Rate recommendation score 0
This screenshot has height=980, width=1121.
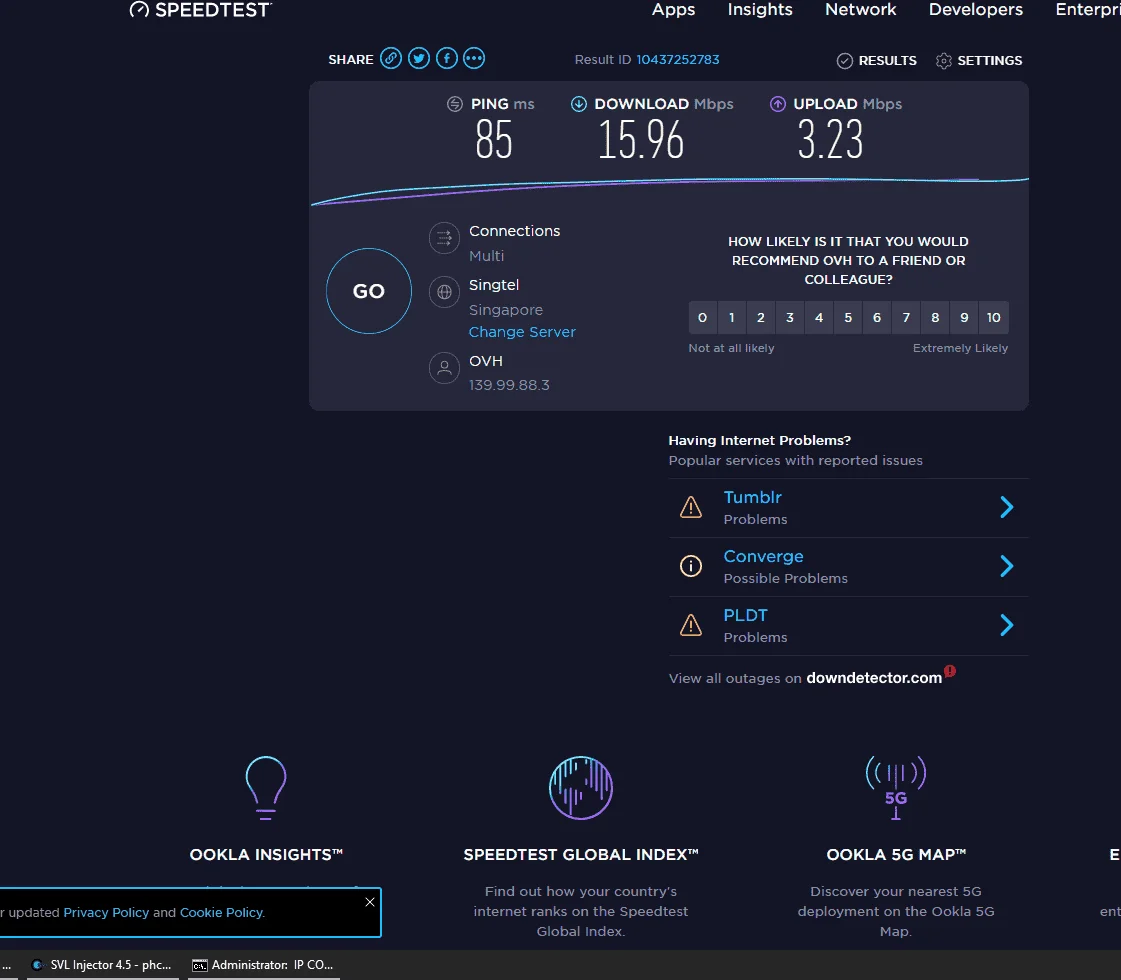pos(703,317)
